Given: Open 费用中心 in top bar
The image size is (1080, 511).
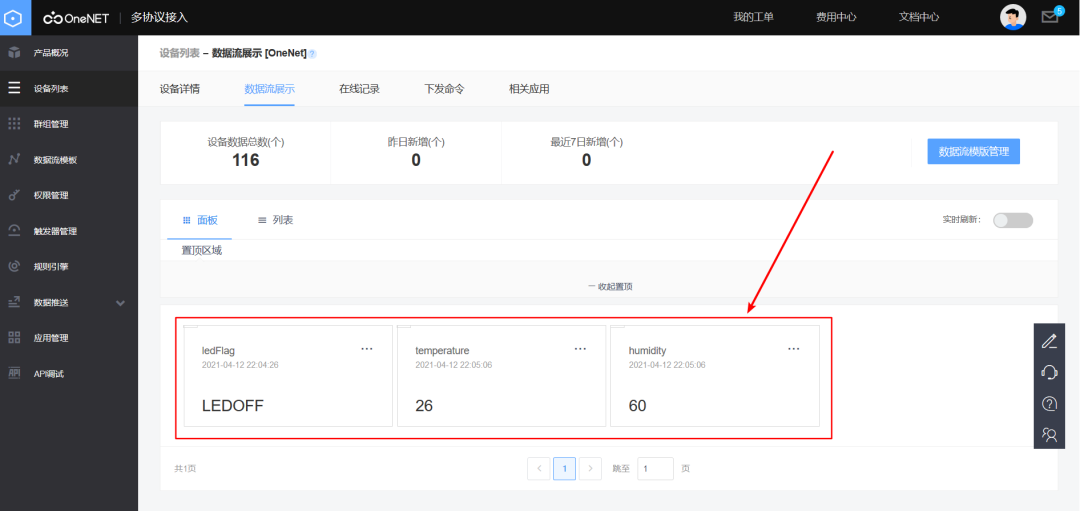Looking at the screenshot, I should [x=836, y=17].
